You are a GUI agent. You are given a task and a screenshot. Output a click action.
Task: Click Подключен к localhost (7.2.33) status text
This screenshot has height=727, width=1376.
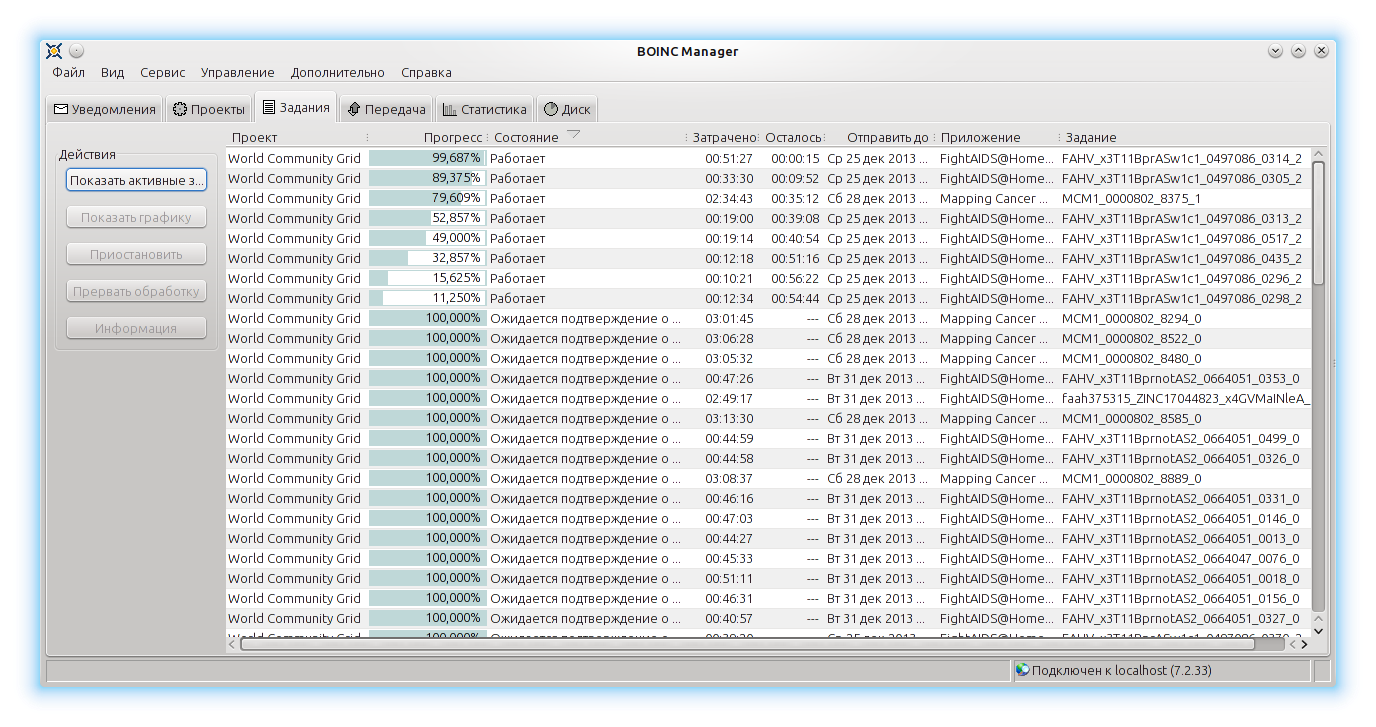[1121, 670]
